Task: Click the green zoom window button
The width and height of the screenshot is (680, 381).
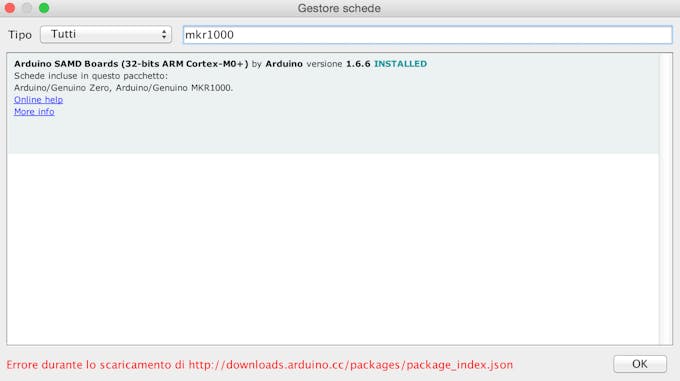Action: 44,8
